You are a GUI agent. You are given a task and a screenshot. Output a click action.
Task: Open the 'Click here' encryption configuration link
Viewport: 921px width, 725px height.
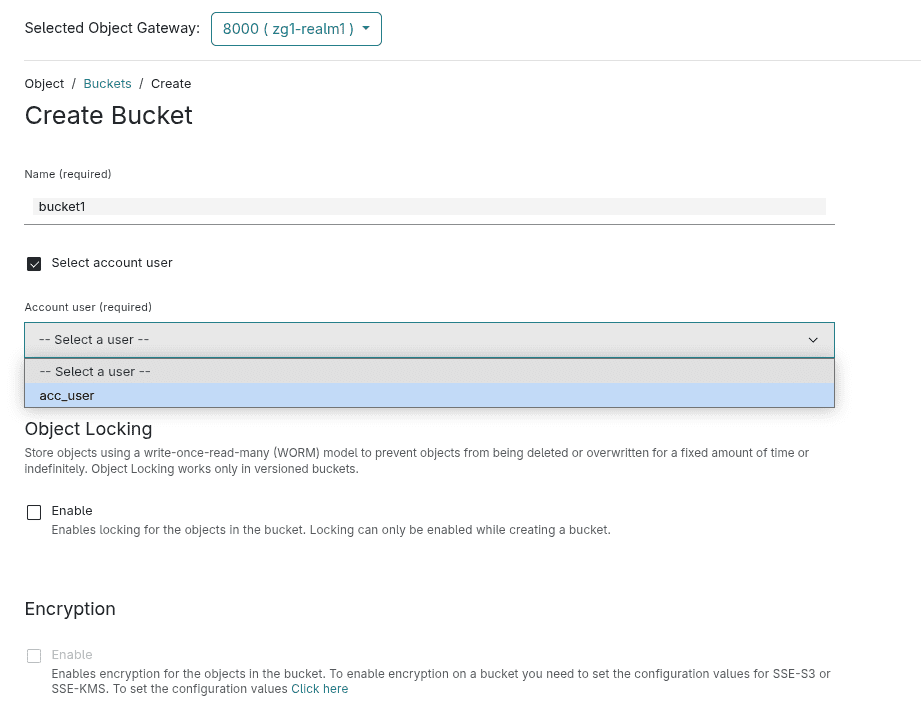pyautogui.click(x=319, y=688)
